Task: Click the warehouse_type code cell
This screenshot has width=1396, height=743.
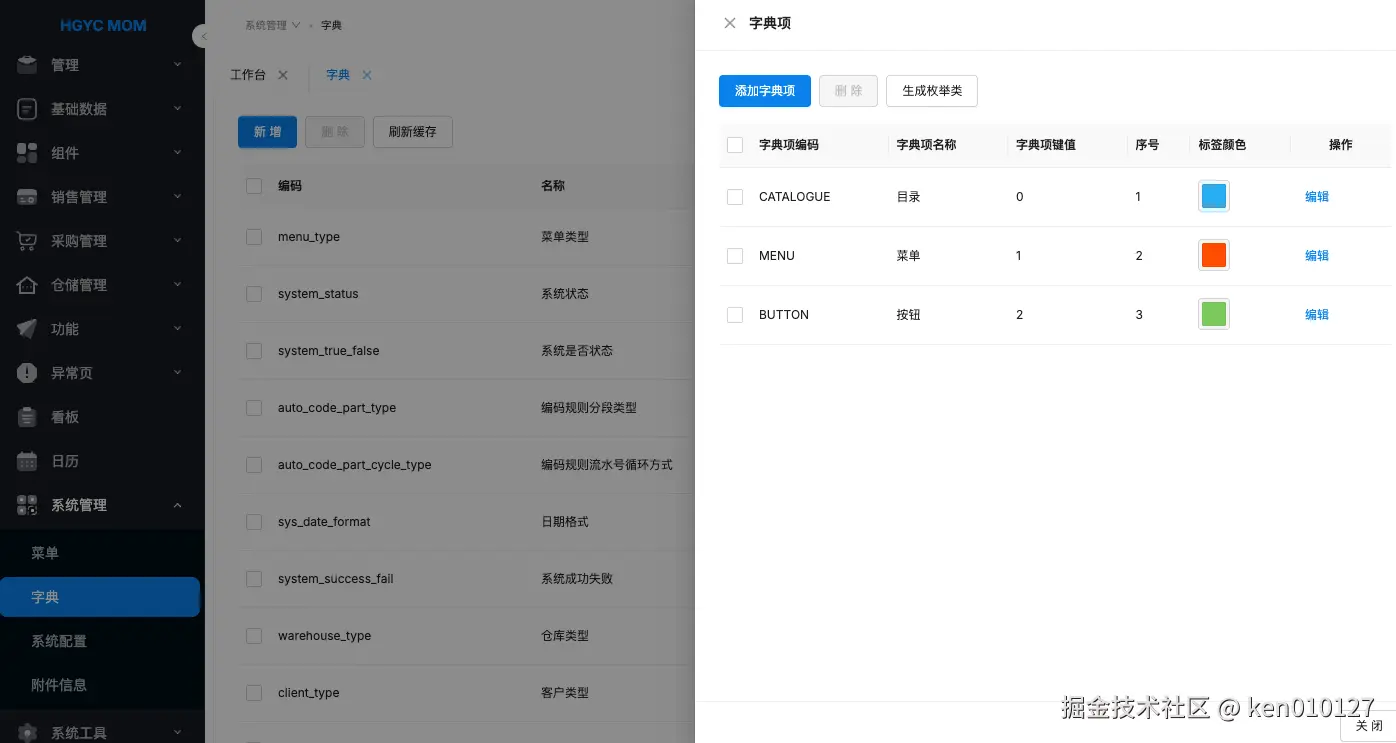Action: point(325,636)
